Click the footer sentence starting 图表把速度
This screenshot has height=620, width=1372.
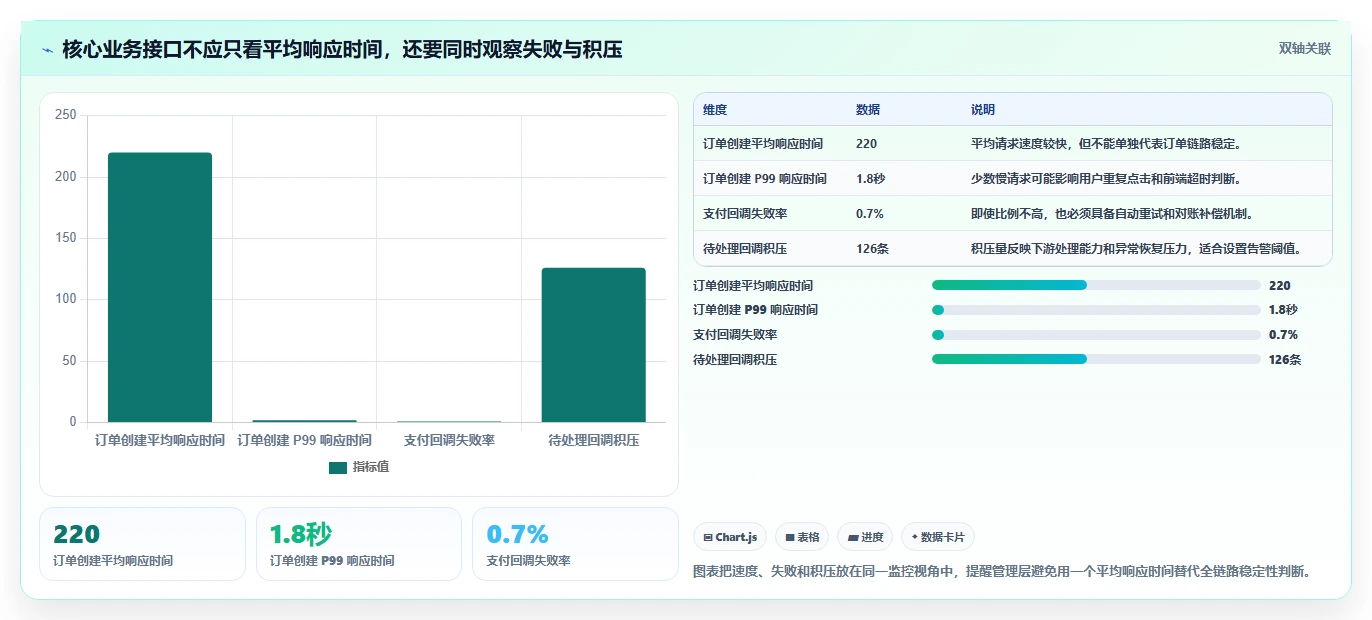(1002, 572)
